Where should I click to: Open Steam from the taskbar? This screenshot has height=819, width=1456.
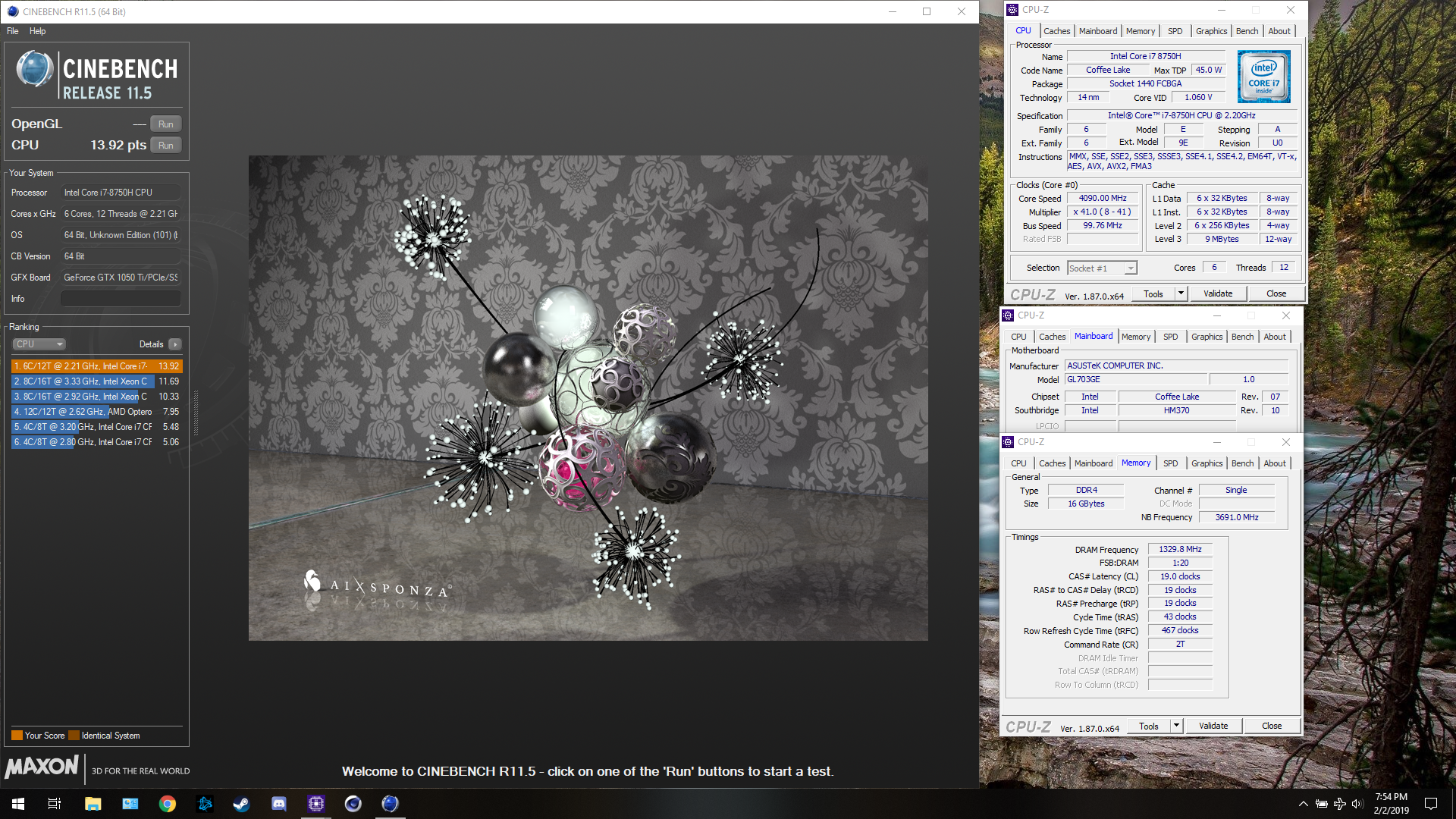[241, 804]
